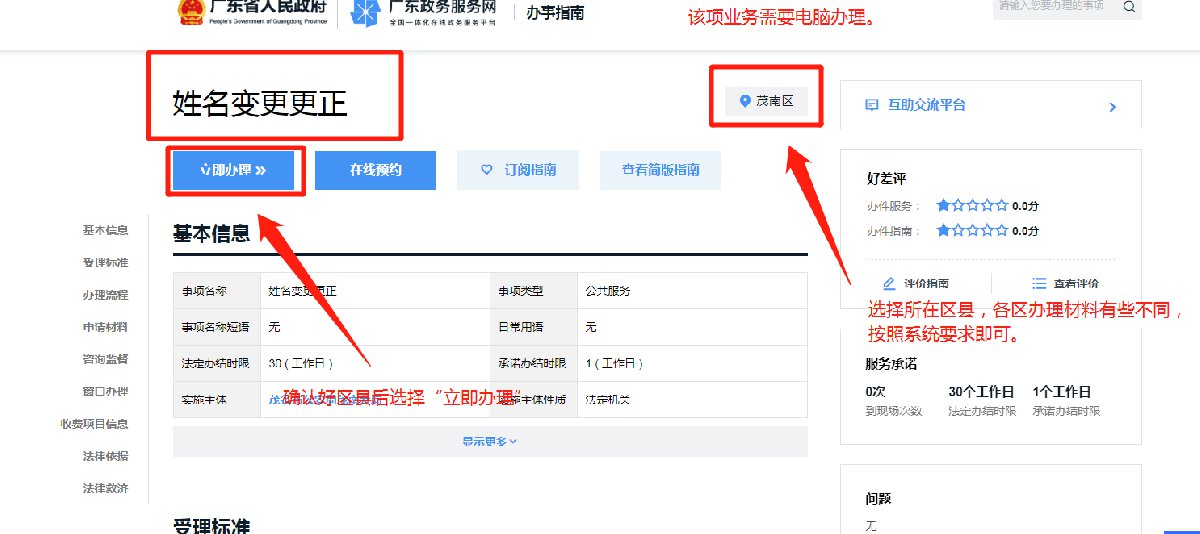Click the 日常用语 row label
The image size is (1200, 534).
click(x=522, y=327)
